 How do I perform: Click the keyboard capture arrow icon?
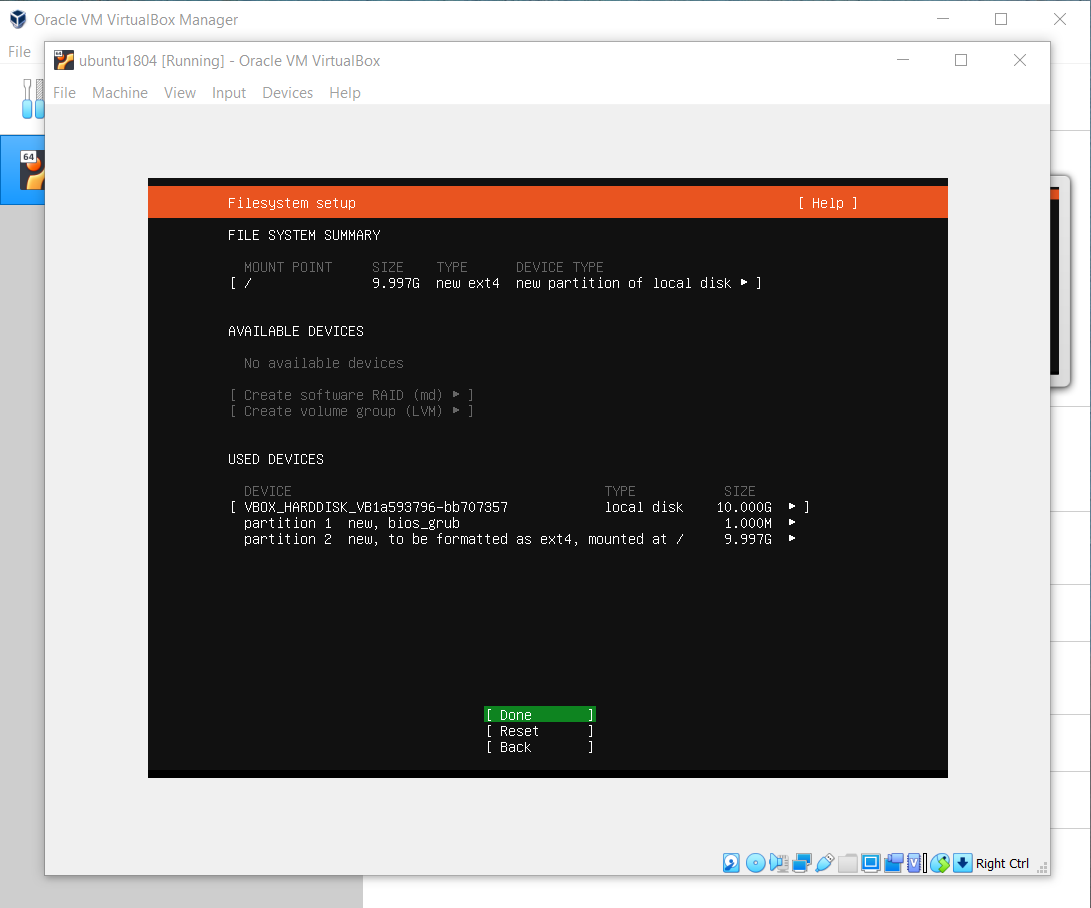pyautogui.click(x=962, y=863)
